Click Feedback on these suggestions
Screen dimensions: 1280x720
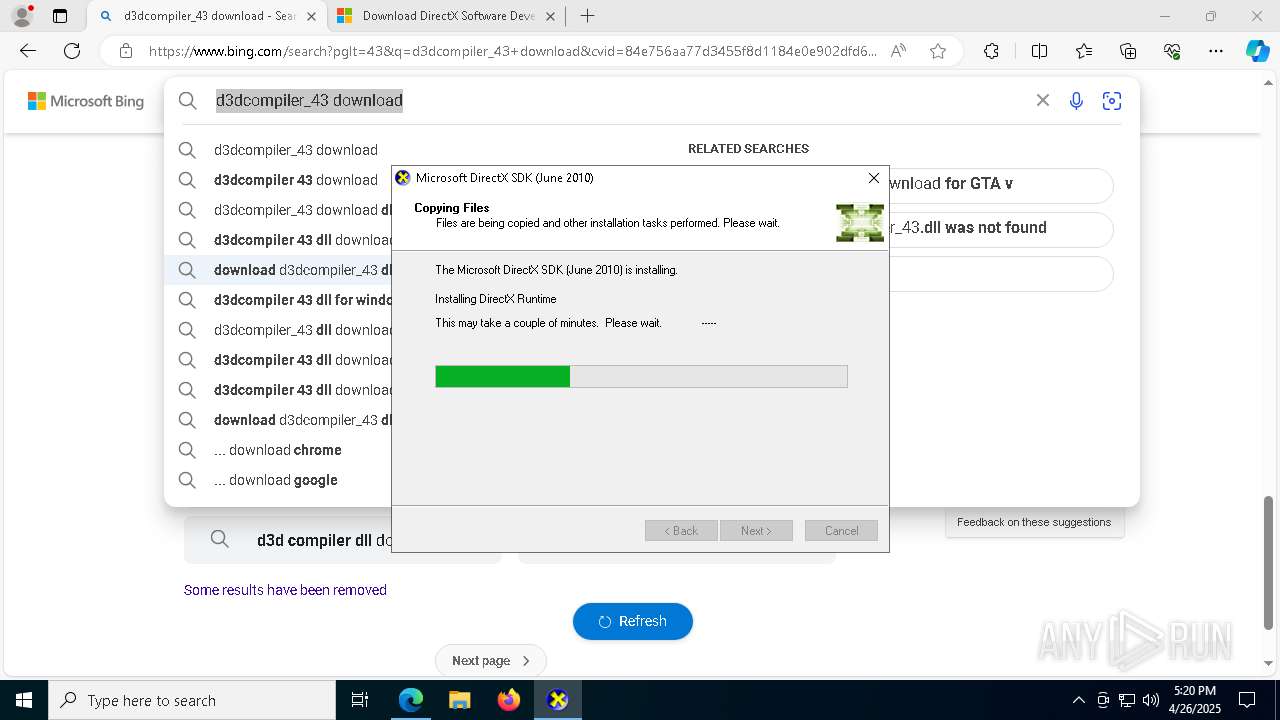1034,522
